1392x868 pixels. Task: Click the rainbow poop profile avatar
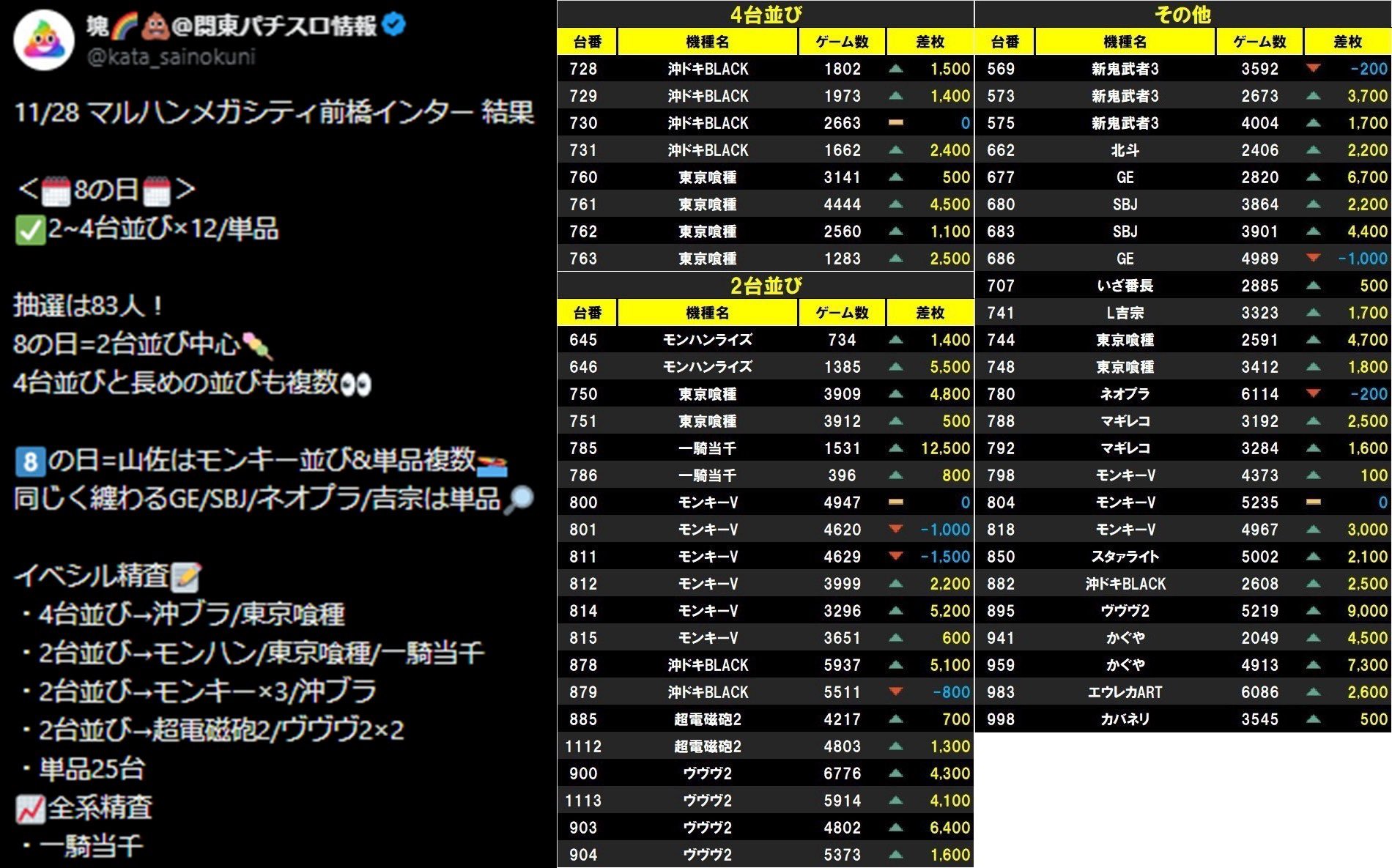pos(44,40)
